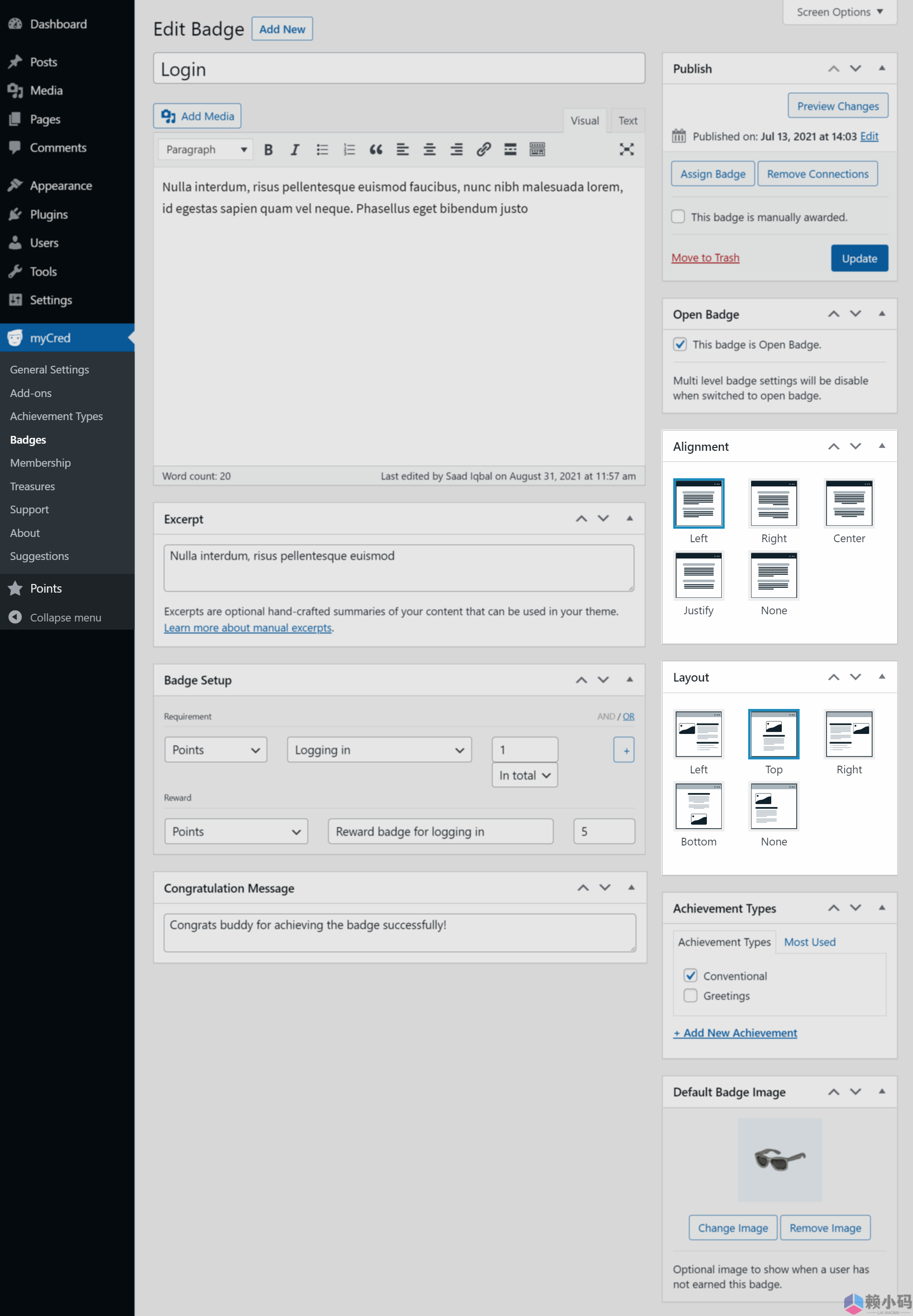Enable fullscreen distraction-free editor mode
The width and height of the screenshot is (913, 1316).
click(x=627, y=150)
